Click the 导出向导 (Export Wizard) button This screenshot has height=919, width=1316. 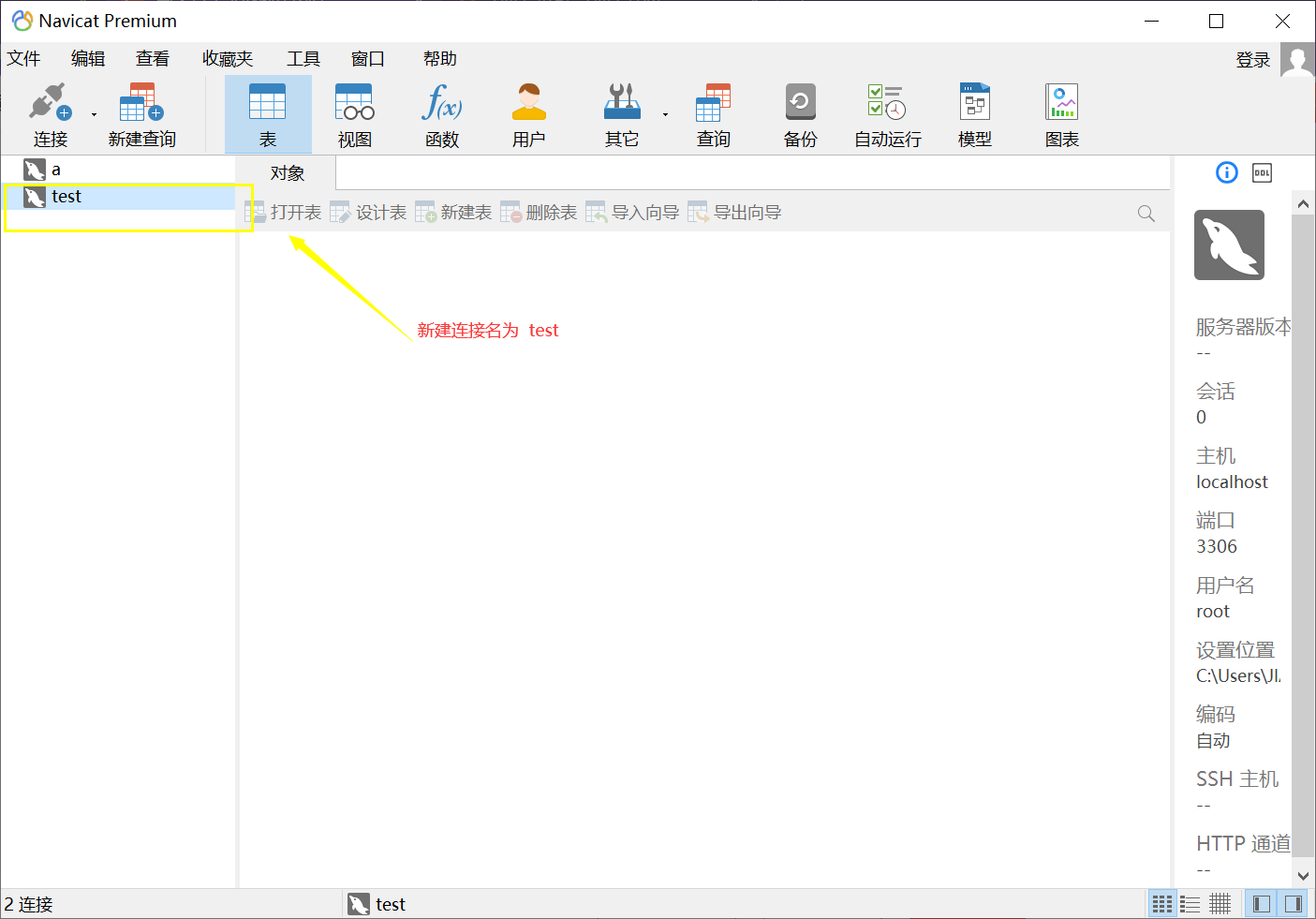(735, 213)
